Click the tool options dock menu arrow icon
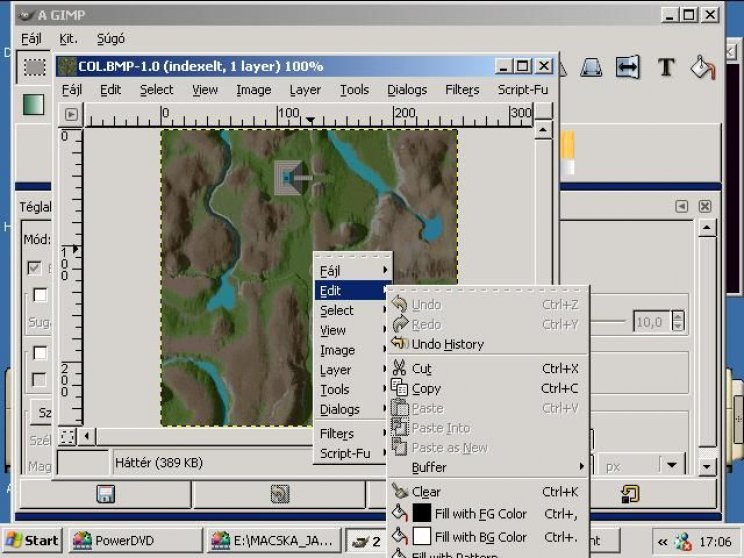 pos(681,206)
